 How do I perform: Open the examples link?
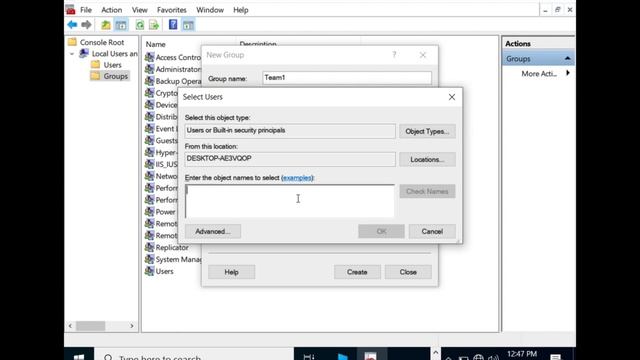click(297, 178)
